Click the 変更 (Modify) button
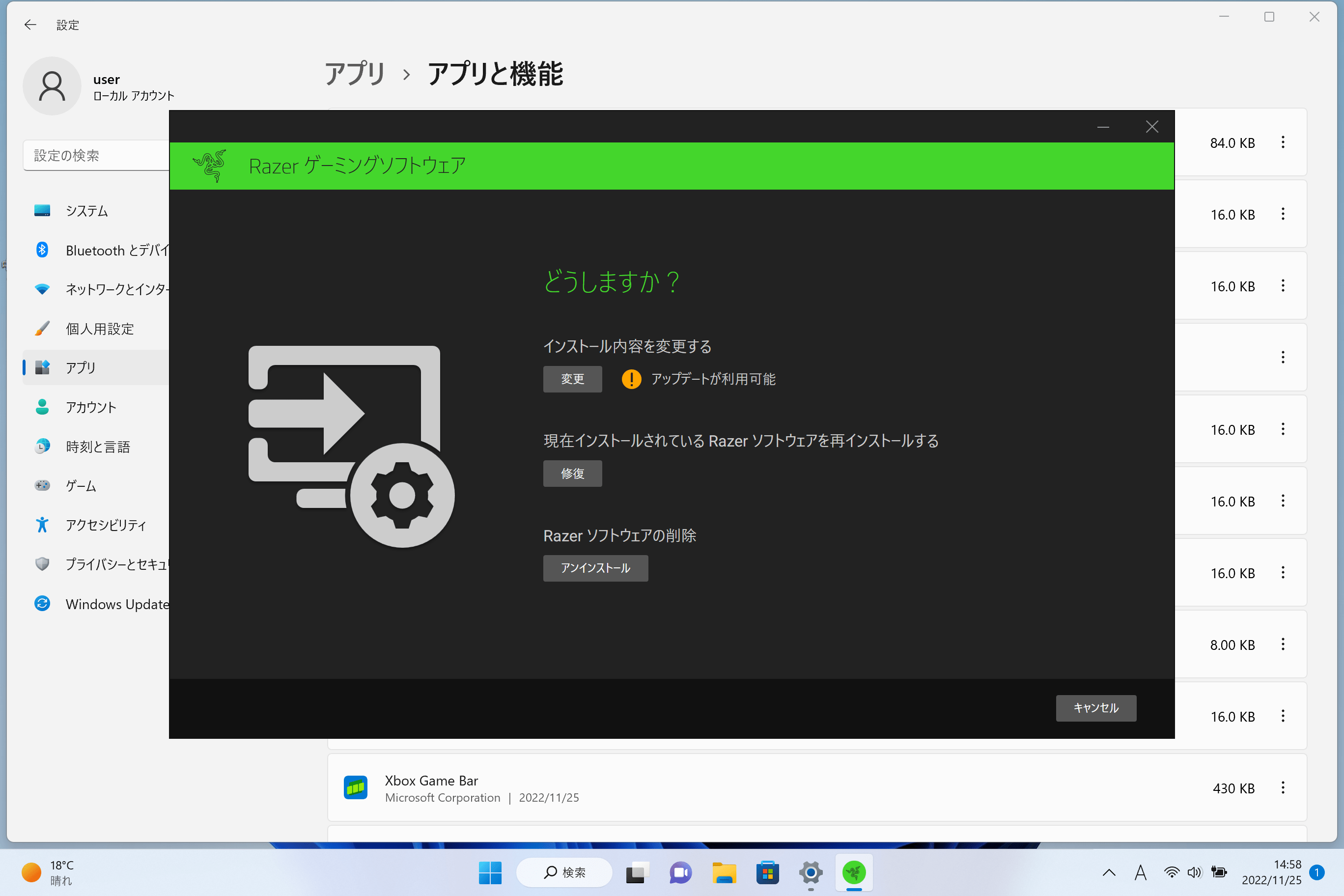The image size is (1344, 896). (x=572, y=379)
